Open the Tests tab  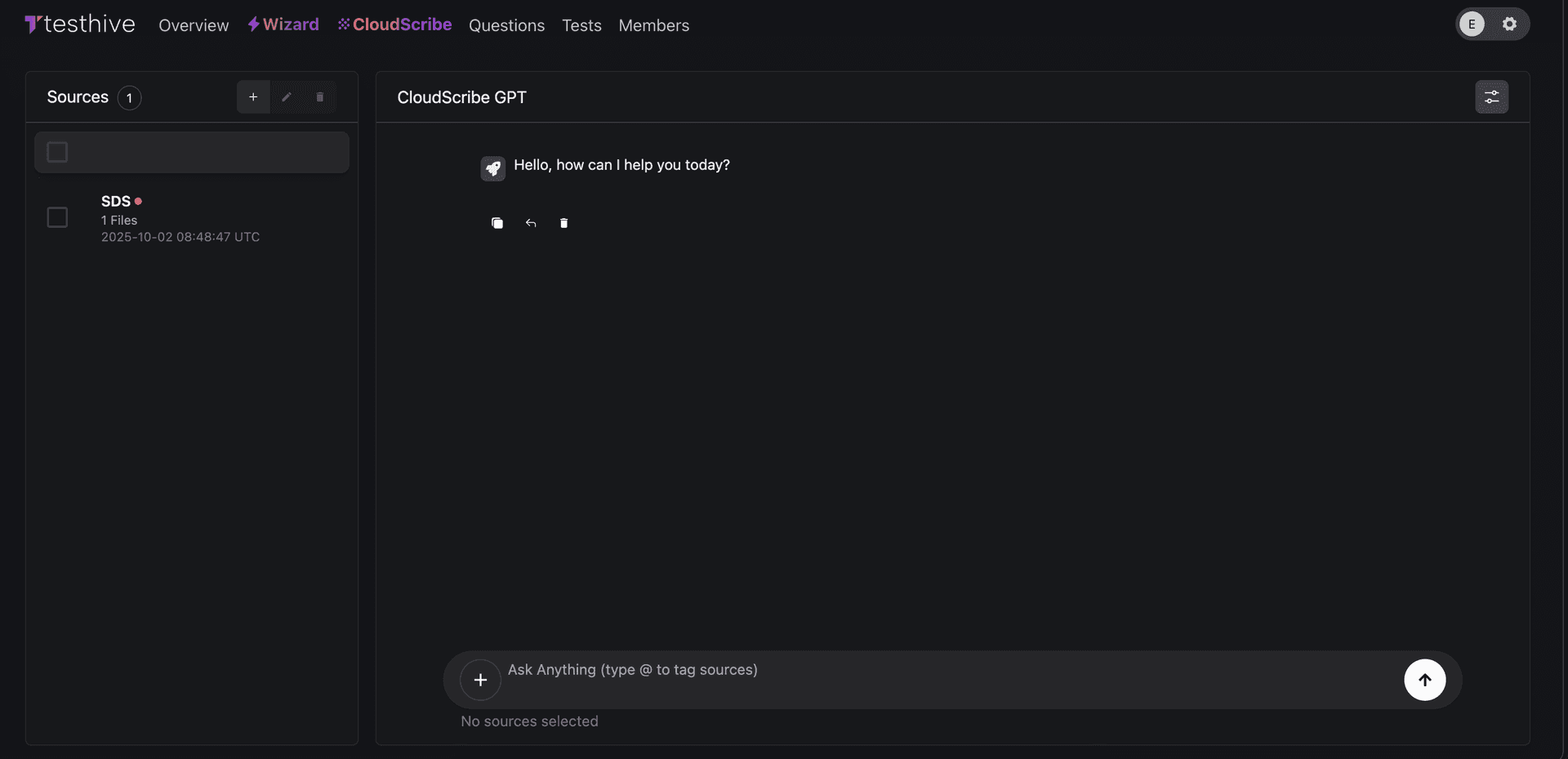tap(581, 25)
